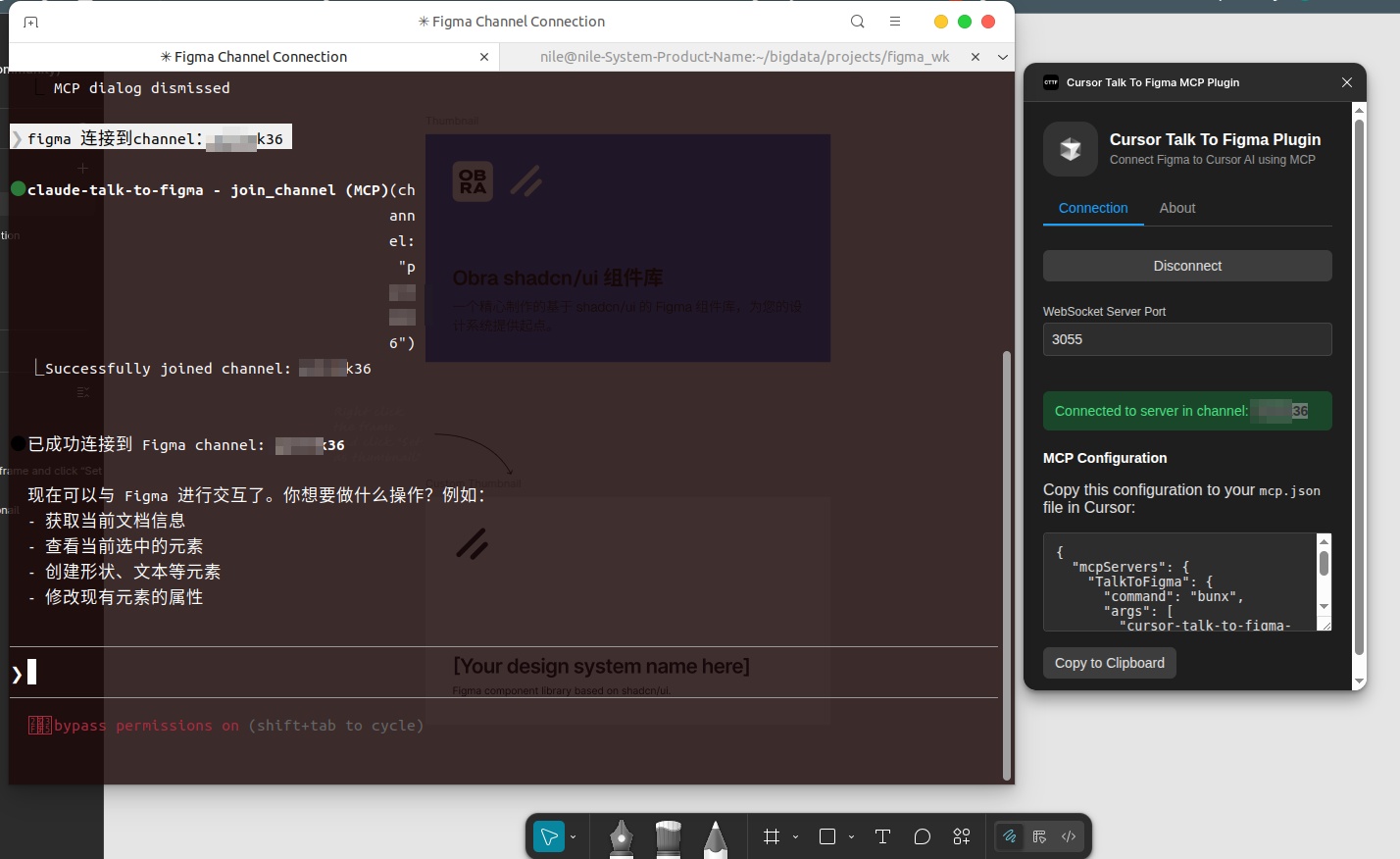Activate the Text tool
Viewport: 1400px width, 859px height.
click(882, 836)
